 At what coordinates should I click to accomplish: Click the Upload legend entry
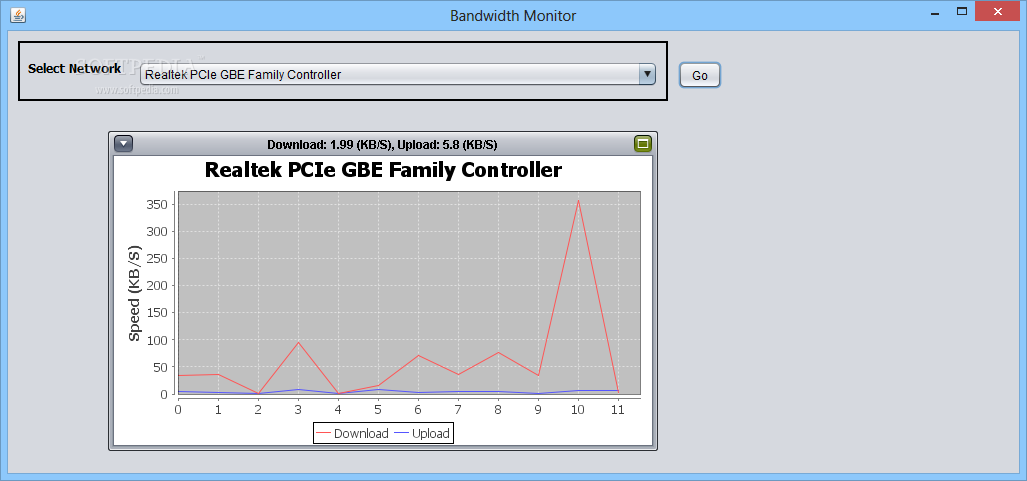[422, 433]
